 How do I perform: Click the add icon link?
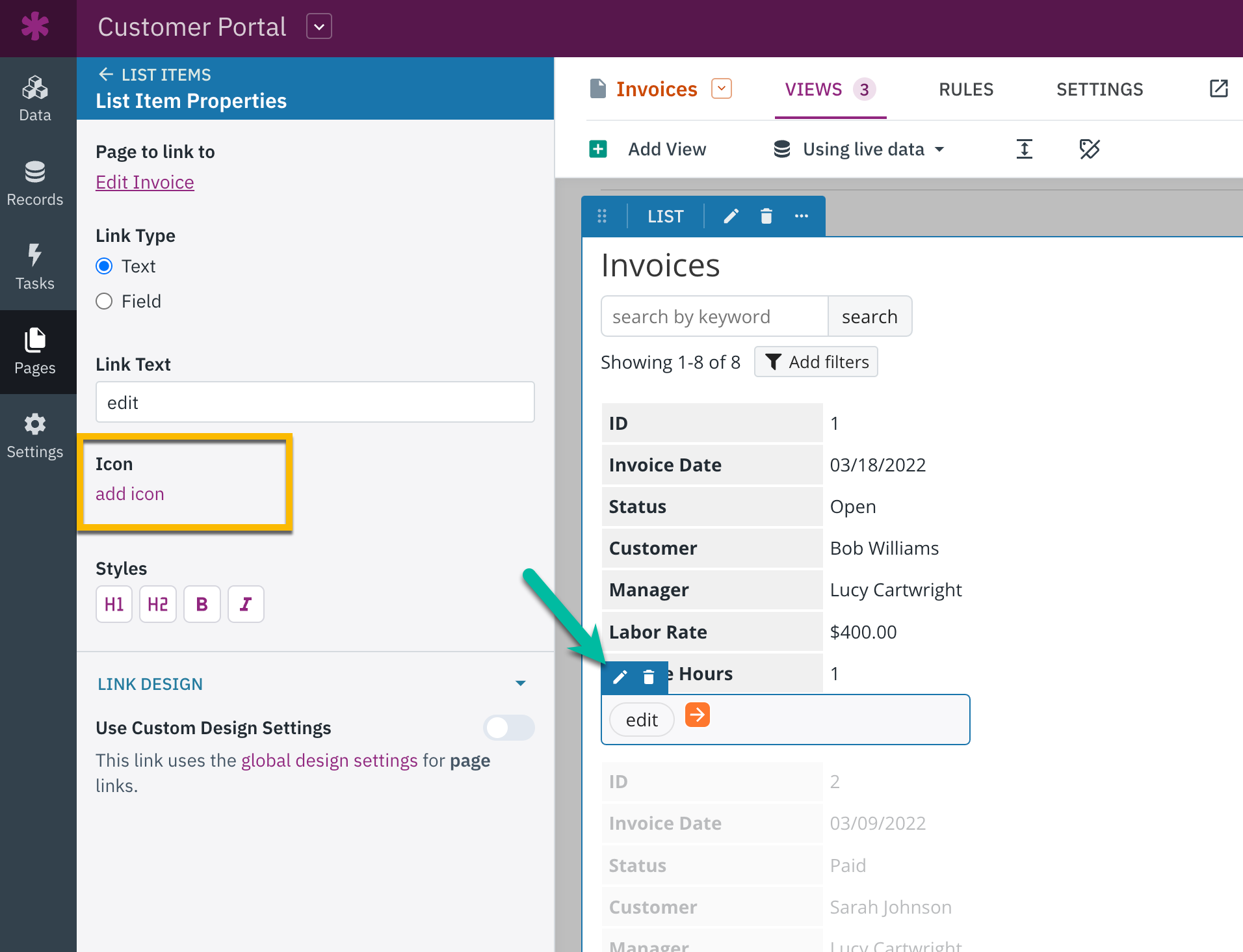click(130, 494)
